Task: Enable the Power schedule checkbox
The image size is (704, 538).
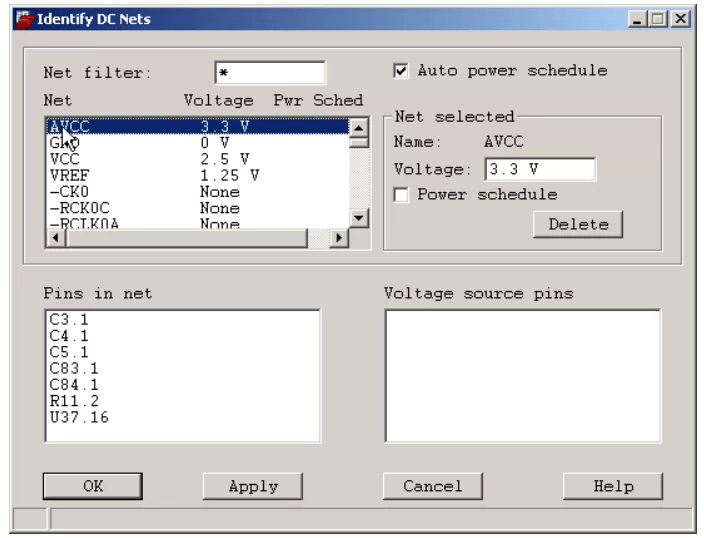Action: click(x=401, y=194)
